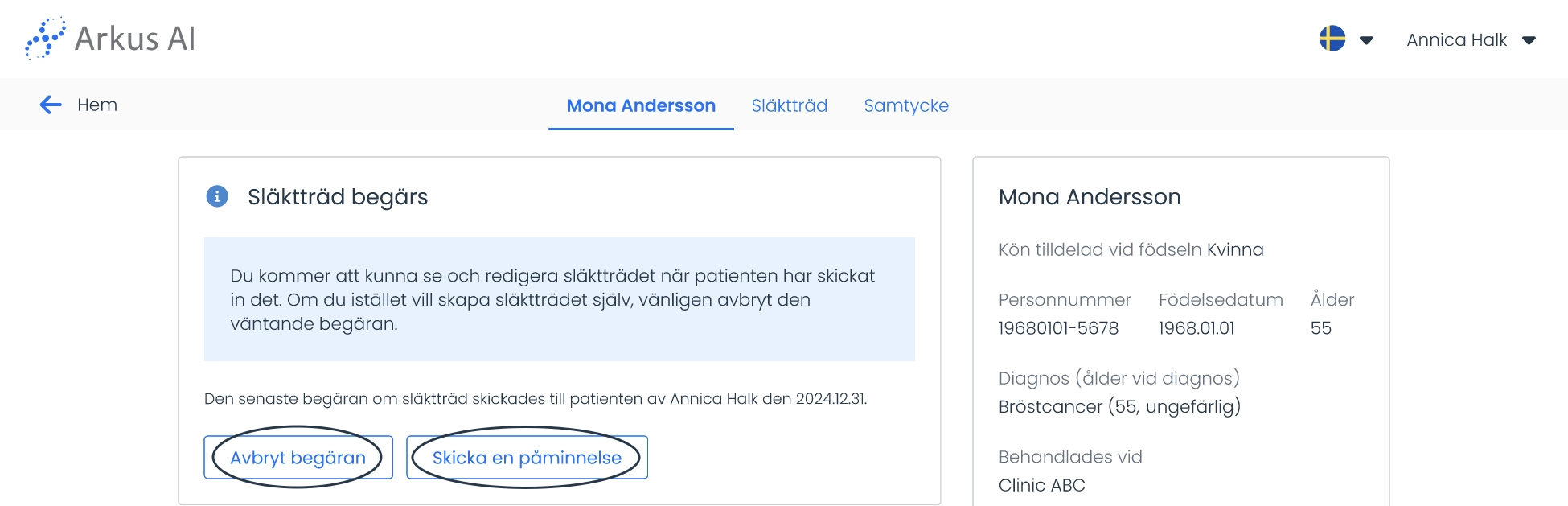
Task: Click the Arkus AI brand text
Action: tap(135, 39)
